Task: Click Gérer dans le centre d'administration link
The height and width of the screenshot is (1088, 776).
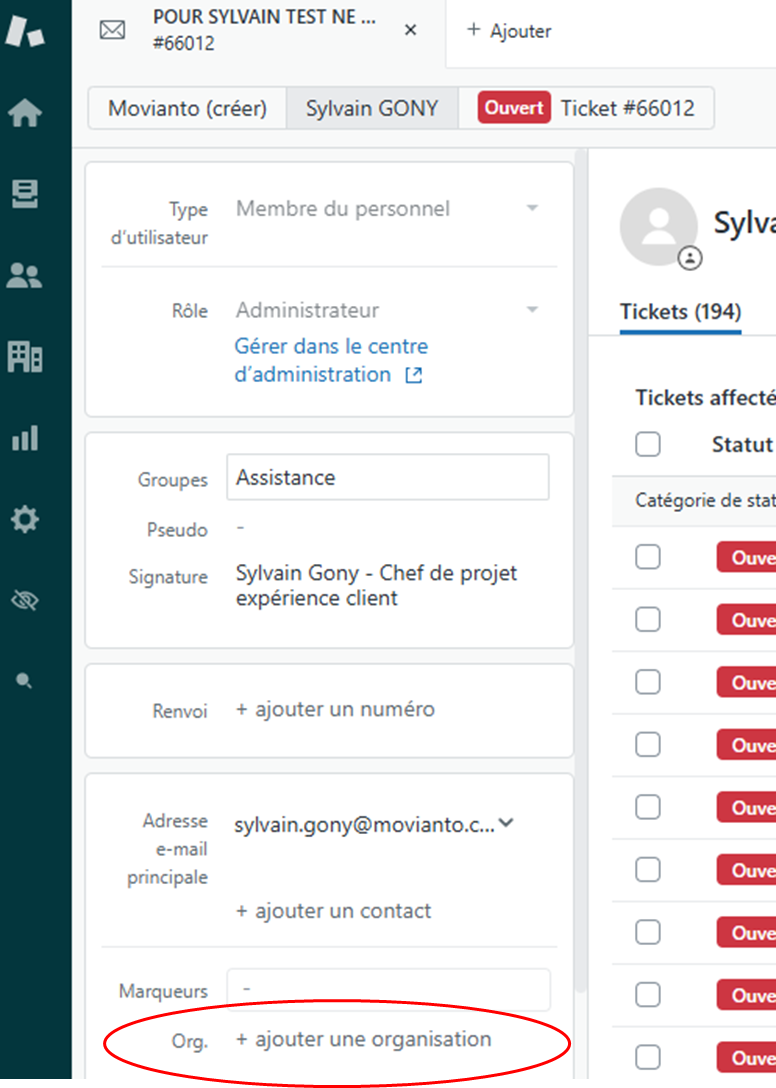Action: pos(330,361)
